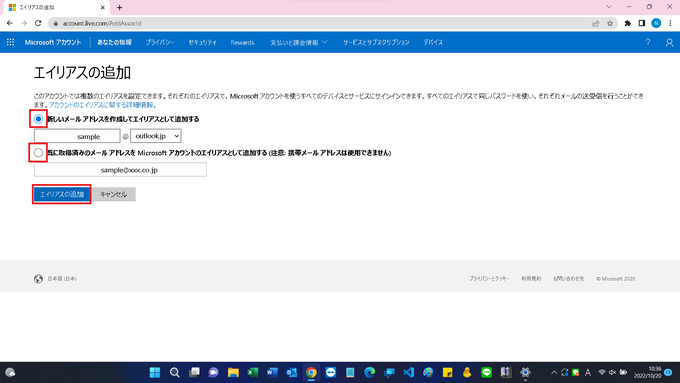Open the Chrome tab search dropdown arrow
Viewport: 680px width, 383px height.
609,7
